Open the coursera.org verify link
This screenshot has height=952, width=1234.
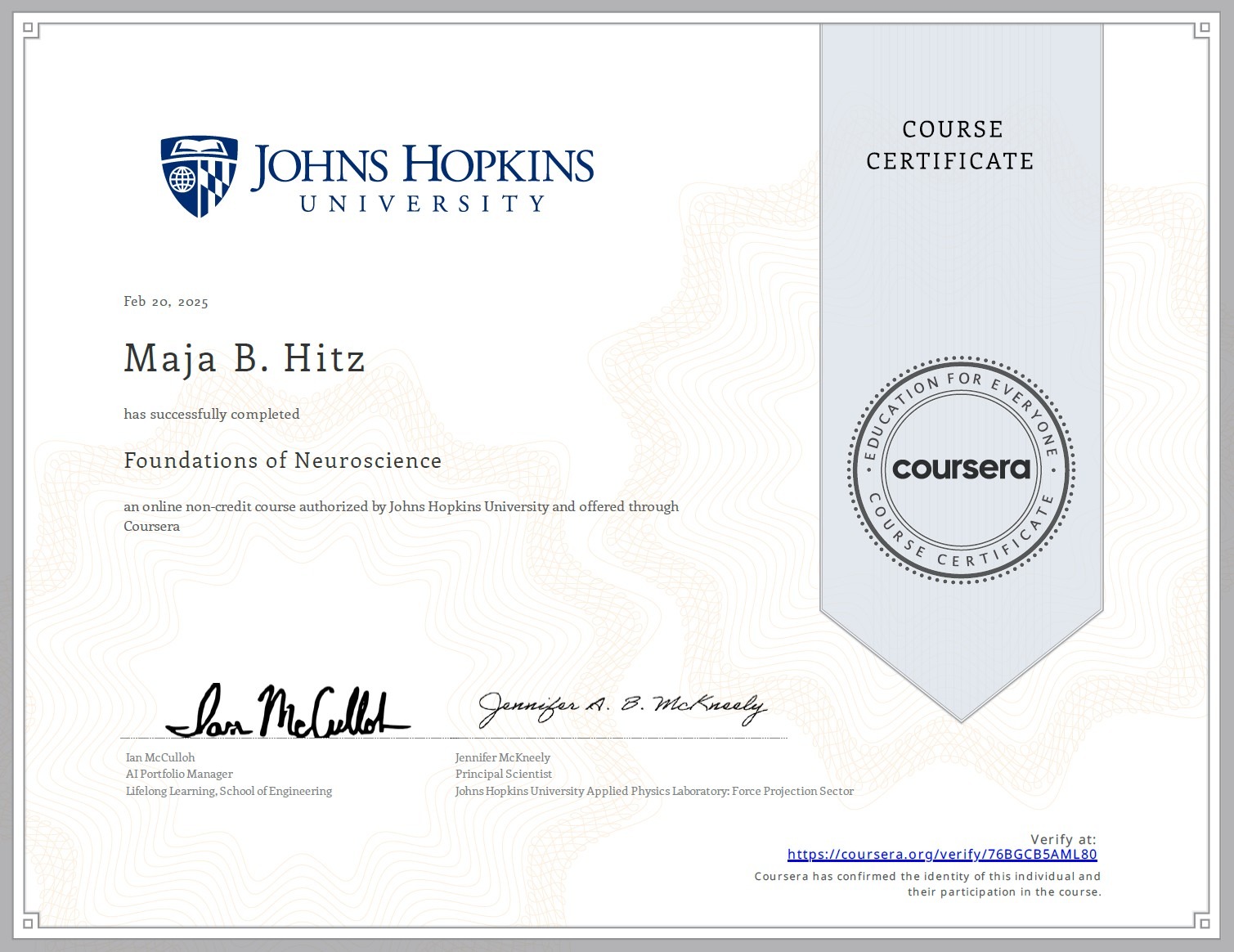(x=942, y=855)
